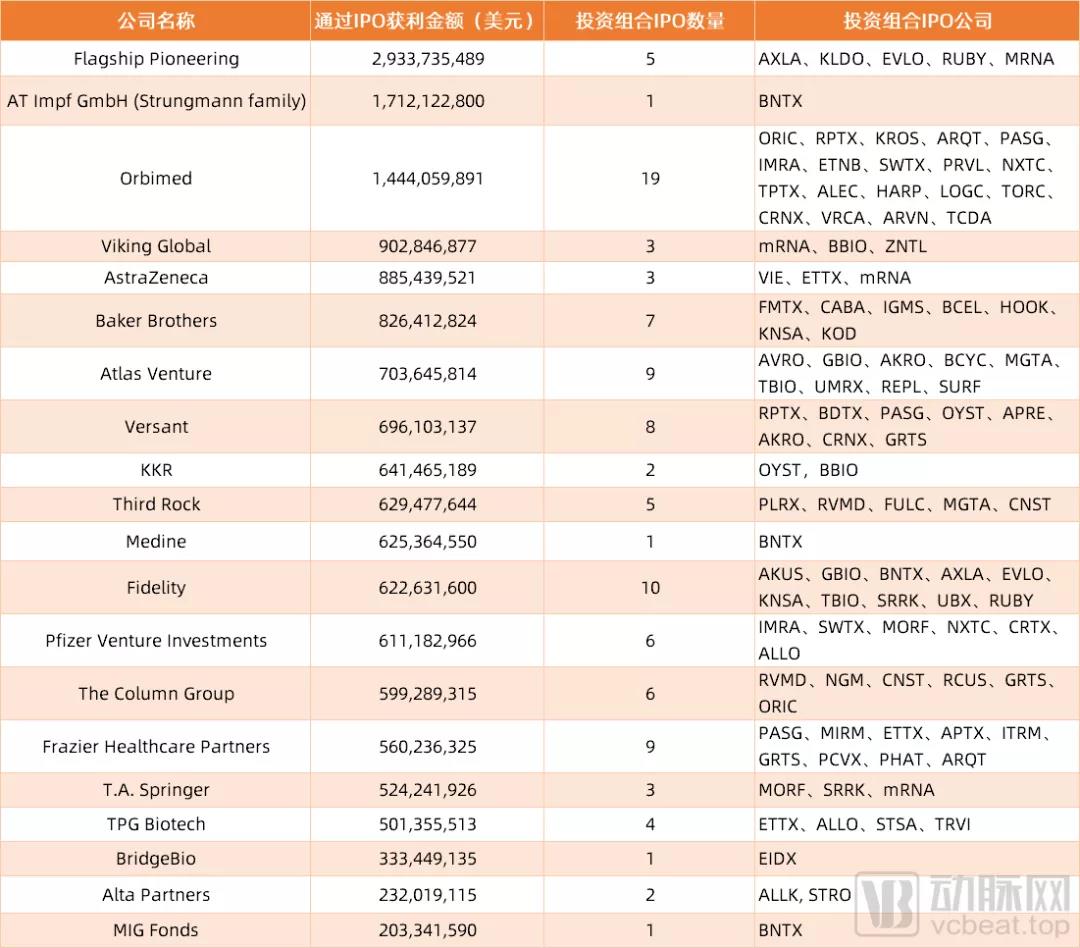Click the Viking Global row name
1080x948 pixels.
click(156, 246)
